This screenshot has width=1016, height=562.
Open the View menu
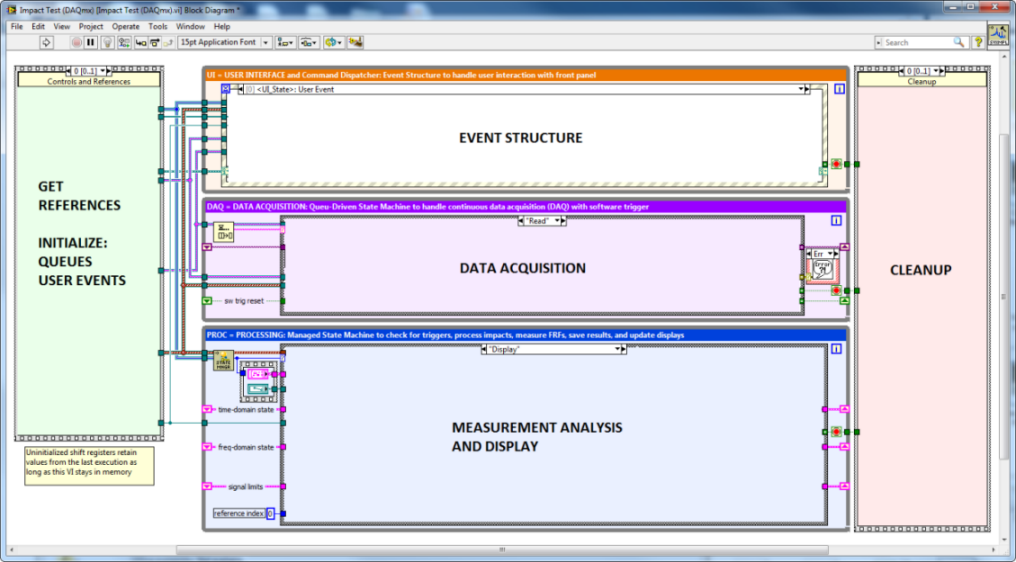point(62,27)
